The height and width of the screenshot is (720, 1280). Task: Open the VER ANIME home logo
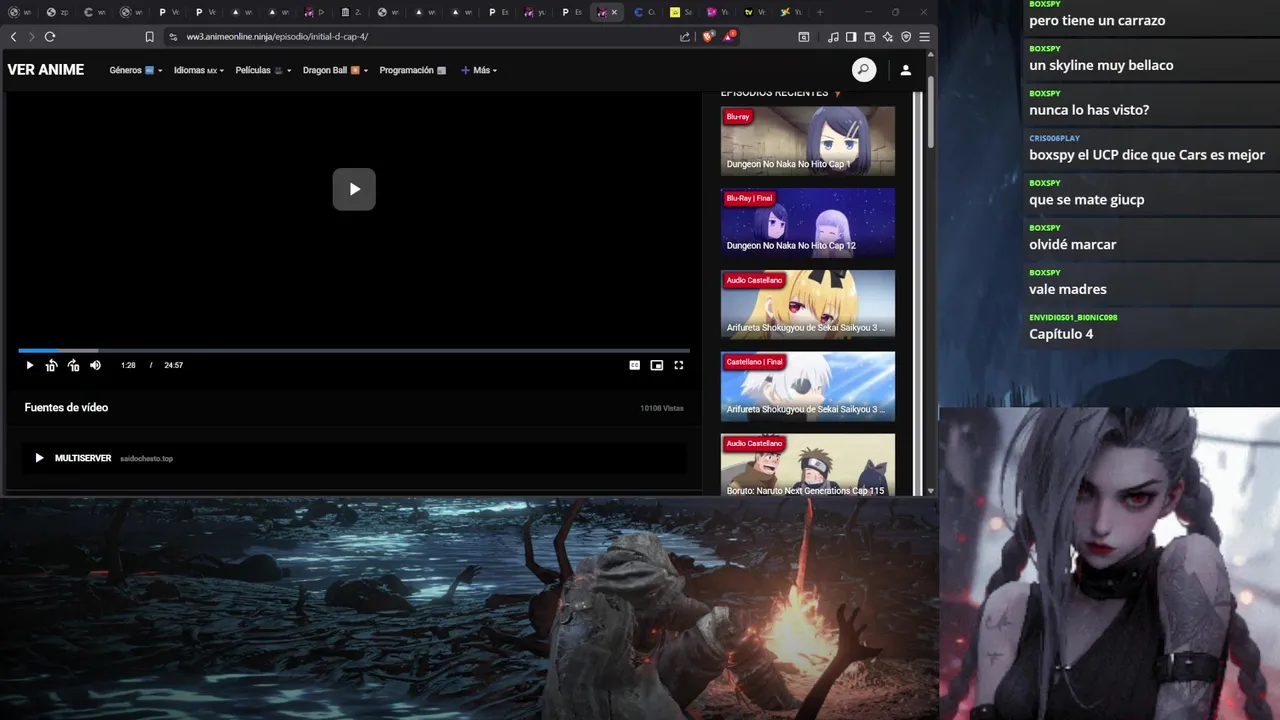pyautogui.click(x=46, y=70)
